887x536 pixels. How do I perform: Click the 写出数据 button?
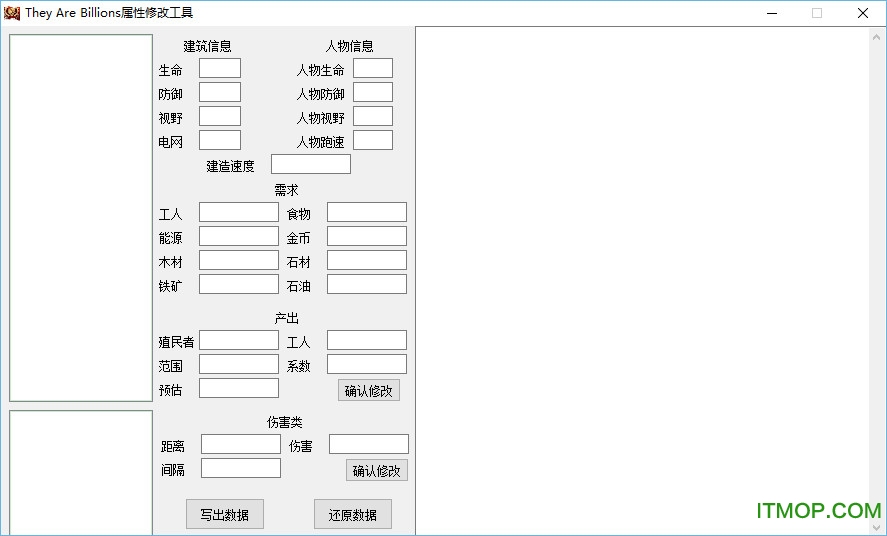point(225,515)
